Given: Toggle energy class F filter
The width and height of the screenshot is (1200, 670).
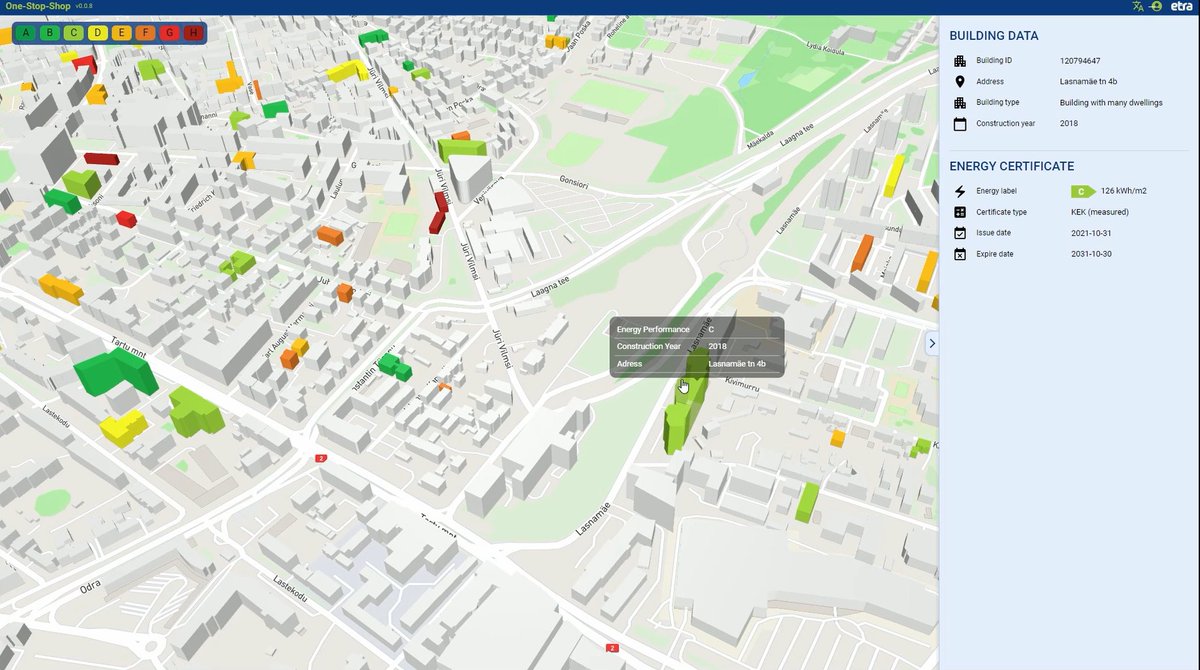Looking at the screenshot, I should (x=145, y=32).
